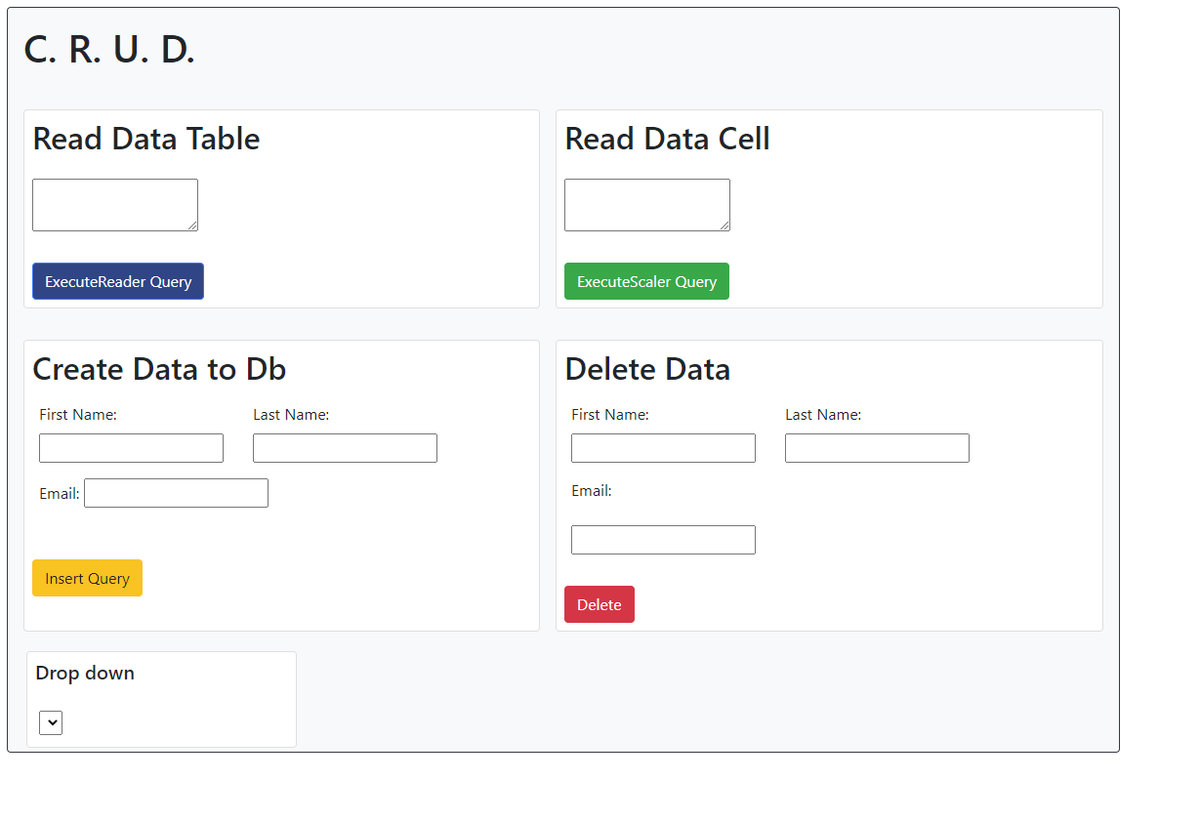Click 'First Name:' label in Delete Data
Image resolution: width=1200 pixels, height=821 pixels.
pos(610,415)
